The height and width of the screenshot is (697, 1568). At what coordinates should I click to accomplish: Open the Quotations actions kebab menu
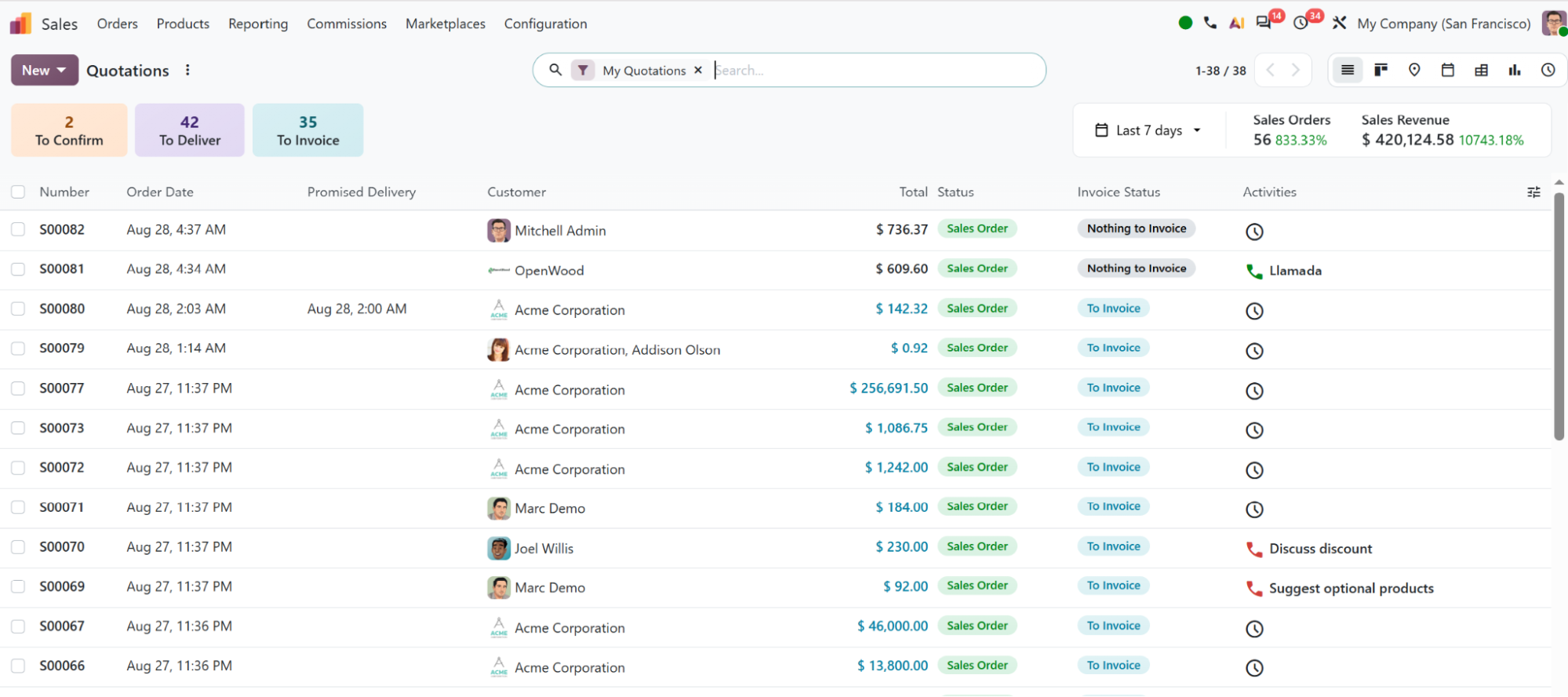click(187, 70)
